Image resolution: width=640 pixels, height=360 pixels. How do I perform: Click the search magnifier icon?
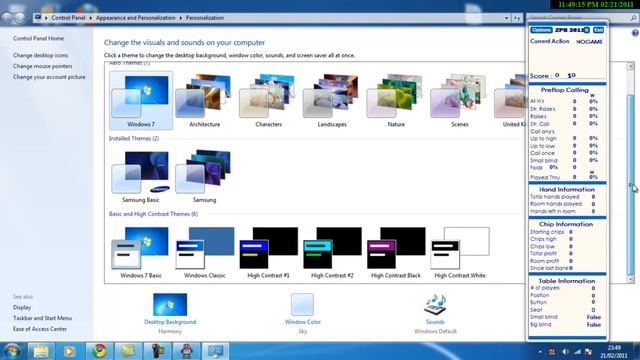(633, 18)
